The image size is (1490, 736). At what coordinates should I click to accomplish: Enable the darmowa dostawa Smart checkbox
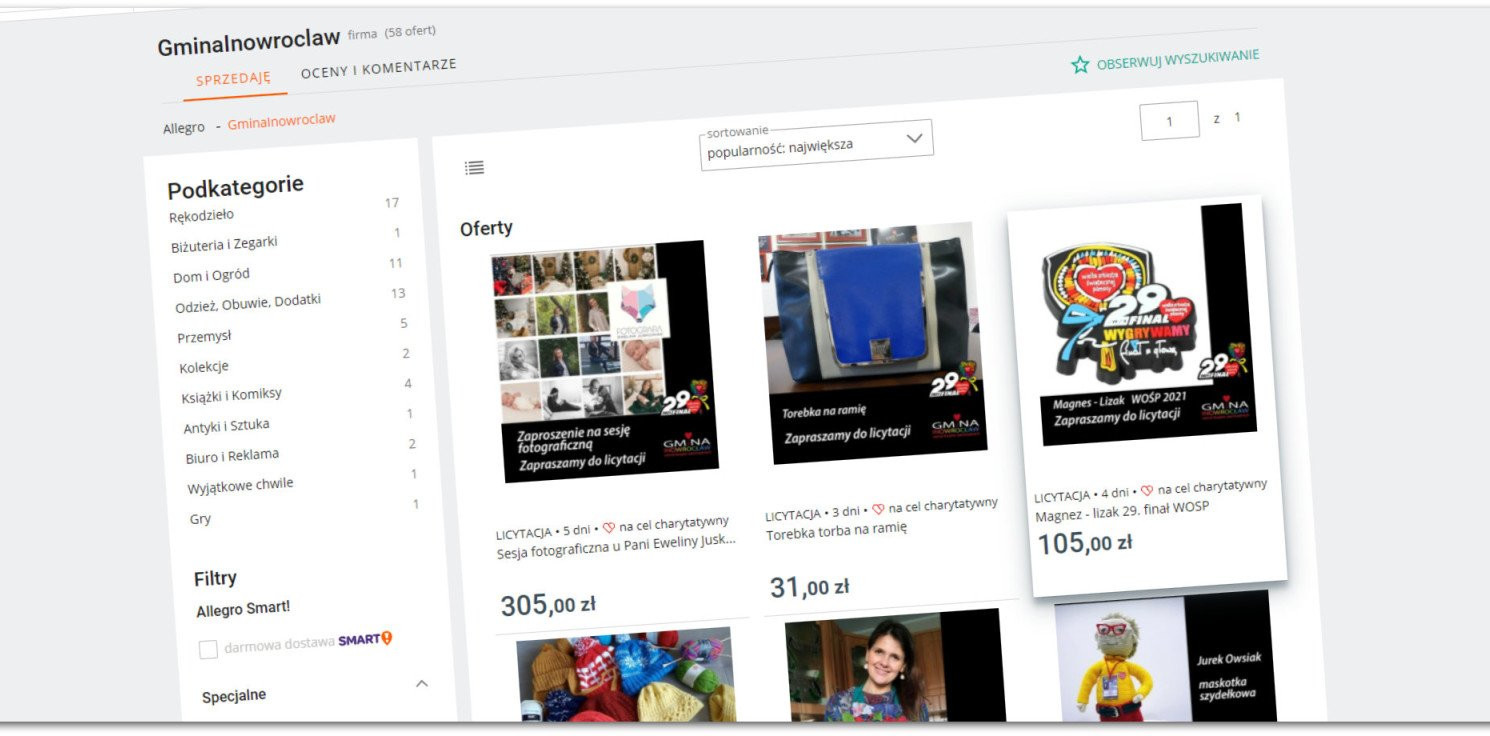[x=208, y=650]
